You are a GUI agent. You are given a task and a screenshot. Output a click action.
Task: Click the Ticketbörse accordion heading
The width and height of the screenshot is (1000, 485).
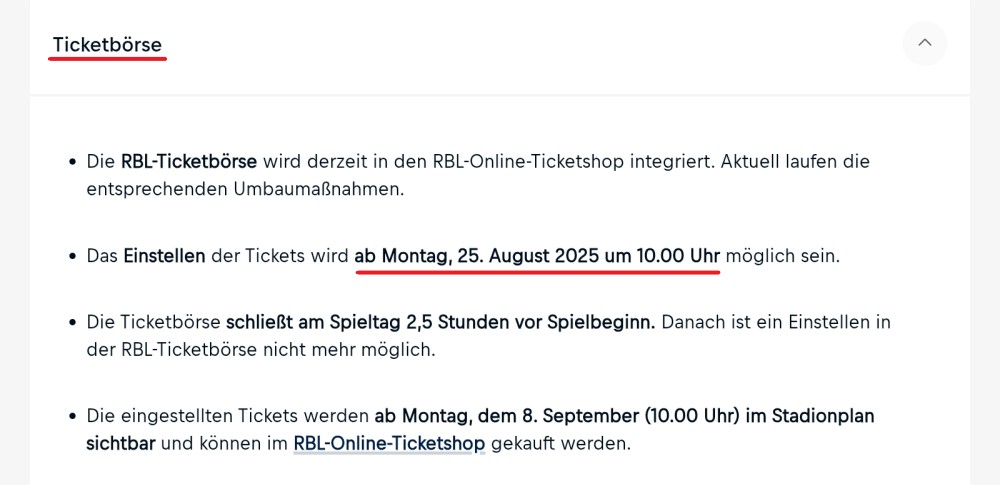point(107,45)
